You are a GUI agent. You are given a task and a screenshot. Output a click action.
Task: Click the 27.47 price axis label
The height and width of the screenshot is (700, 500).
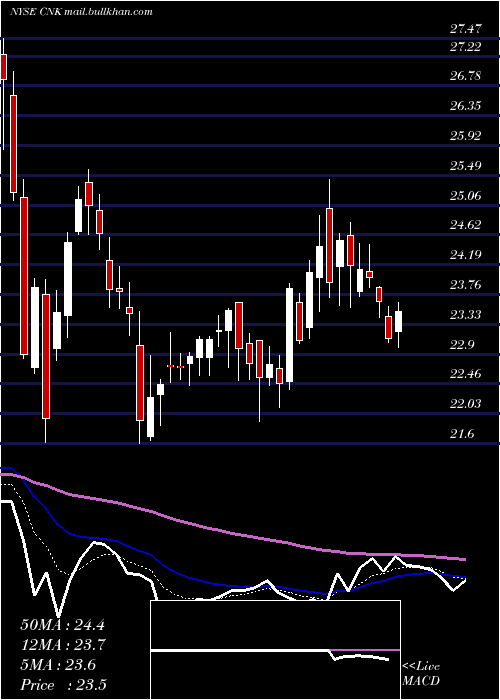coord(466,29)
